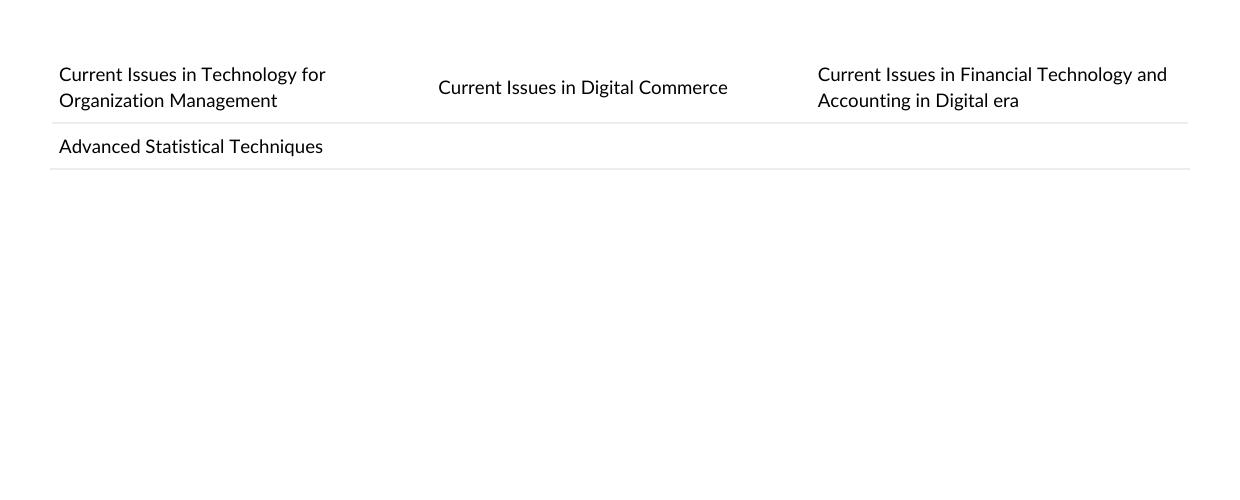
Task: Click the word "Financial" in the right cell
Action: tap(996, 75)
